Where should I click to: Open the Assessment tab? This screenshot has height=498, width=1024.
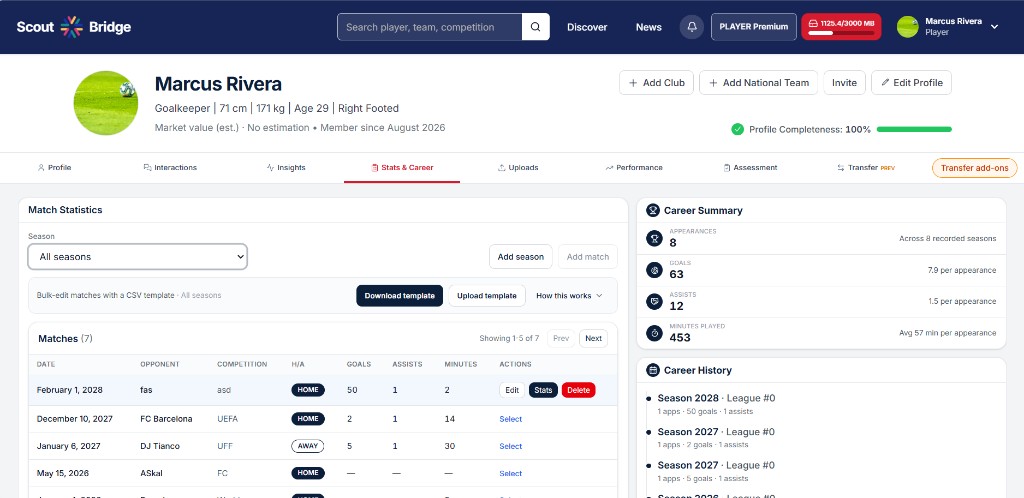coord(750,168)
